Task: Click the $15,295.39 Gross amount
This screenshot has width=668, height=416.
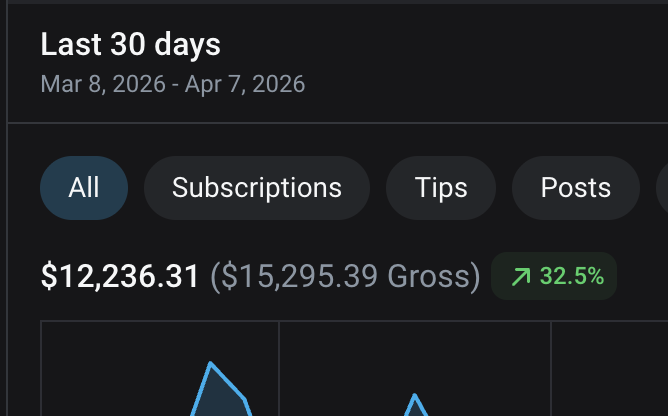Action: (346, 277)
